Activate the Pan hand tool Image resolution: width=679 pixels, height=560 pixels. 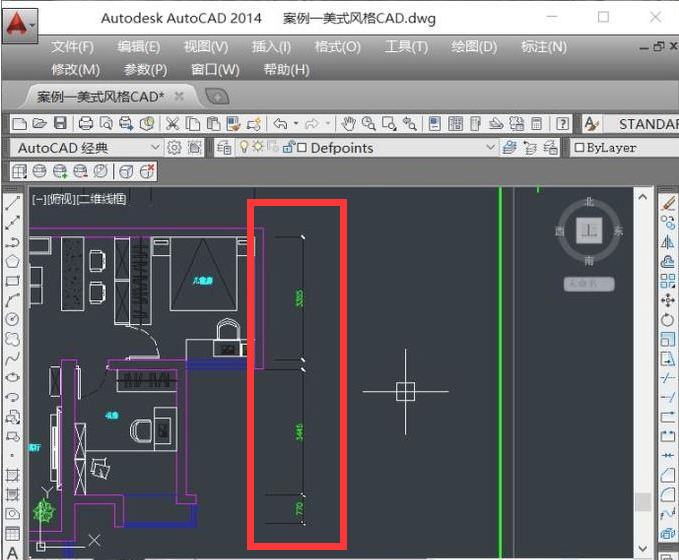click(348, 123)
